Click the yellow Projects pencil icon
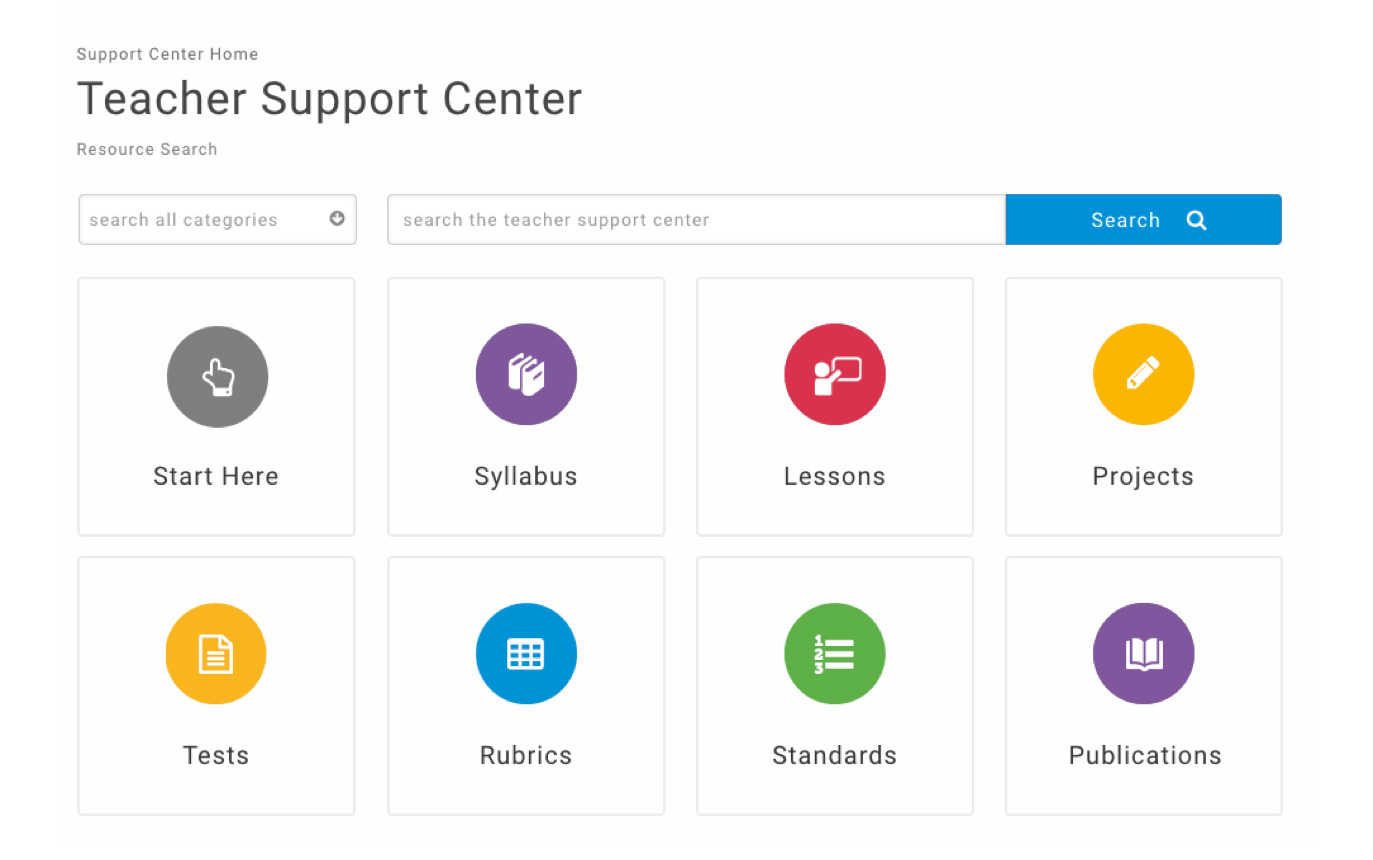The width and height of the screenshot is (1373, 860). (x=1143, y=374)
